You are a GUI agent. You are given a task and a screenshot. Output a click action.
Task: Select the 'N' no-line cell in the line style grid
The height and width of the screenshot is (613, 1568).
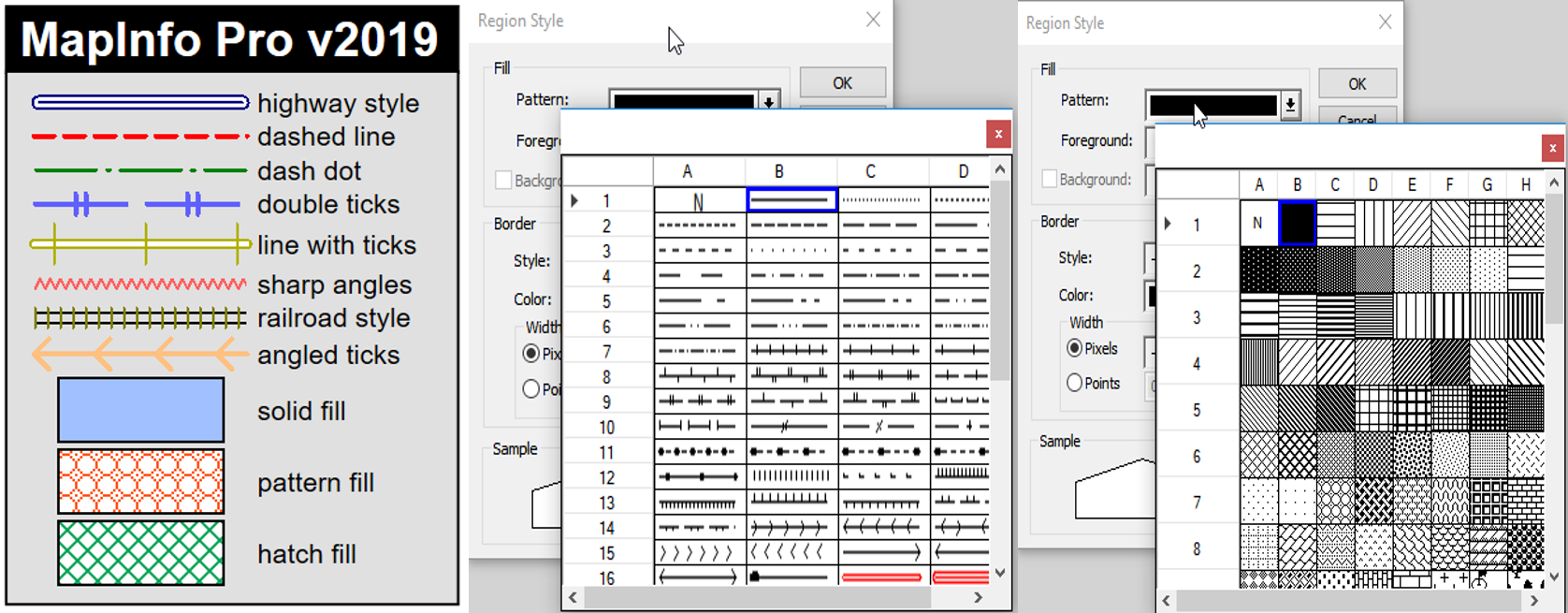[x=699, y=200]
